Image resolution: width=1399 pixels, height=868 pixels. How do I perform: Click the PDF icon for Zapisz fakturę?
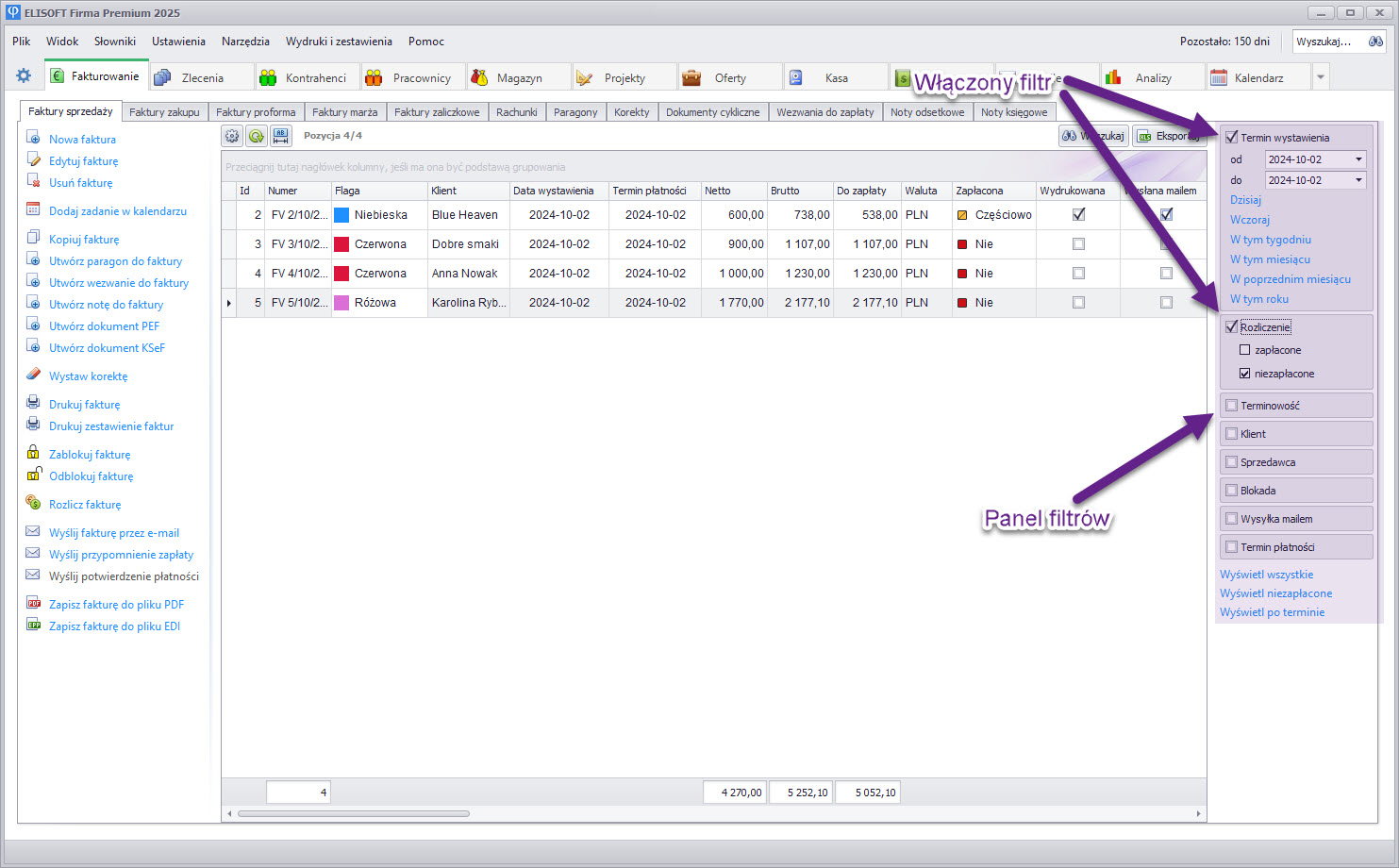pyautogui.click(x=33, y=604)
